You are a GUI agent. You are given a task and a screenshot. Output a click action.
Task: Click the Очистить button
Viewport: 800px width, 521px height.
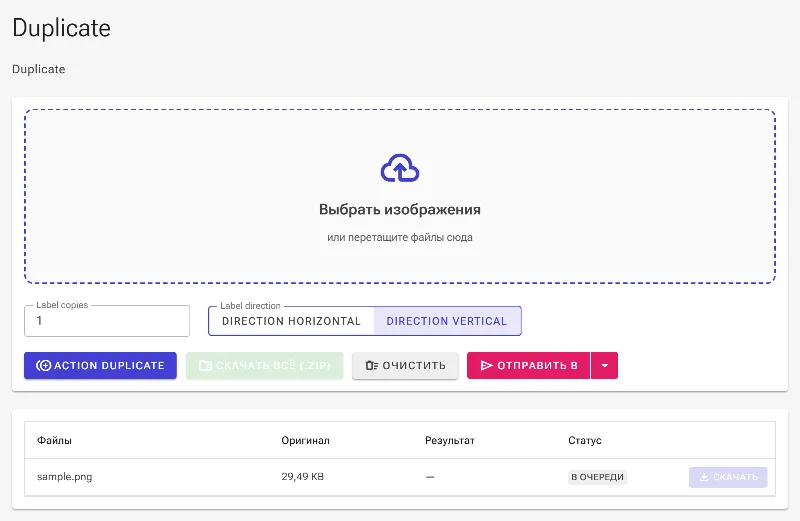[x=405, y=365]
